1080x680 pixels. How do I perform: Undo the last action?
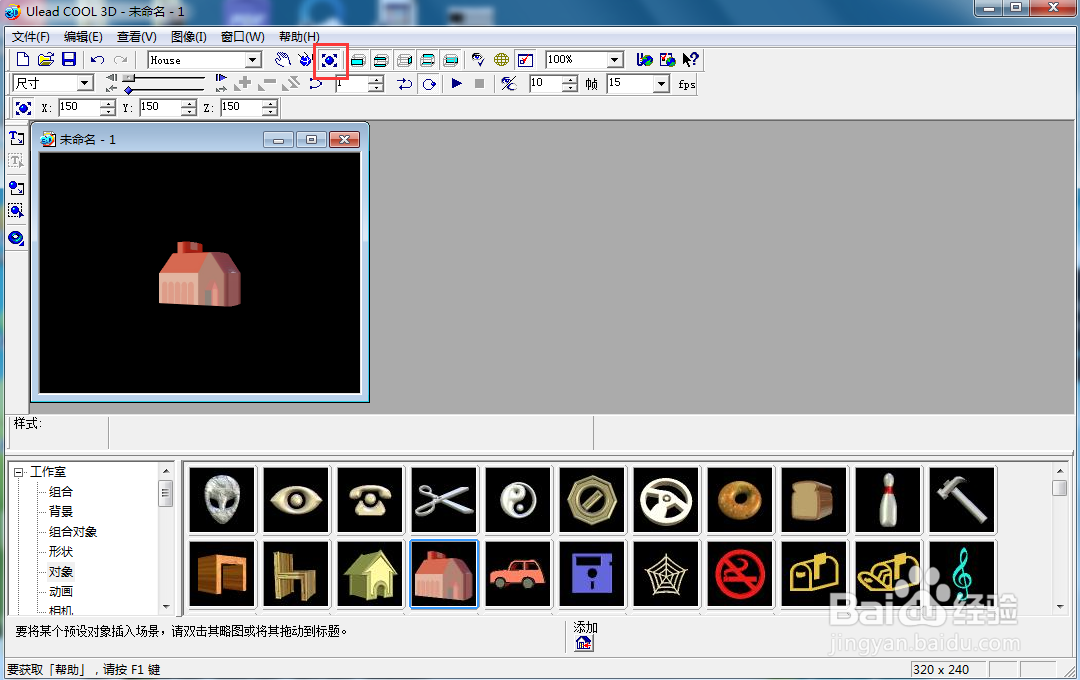(97, 60)
